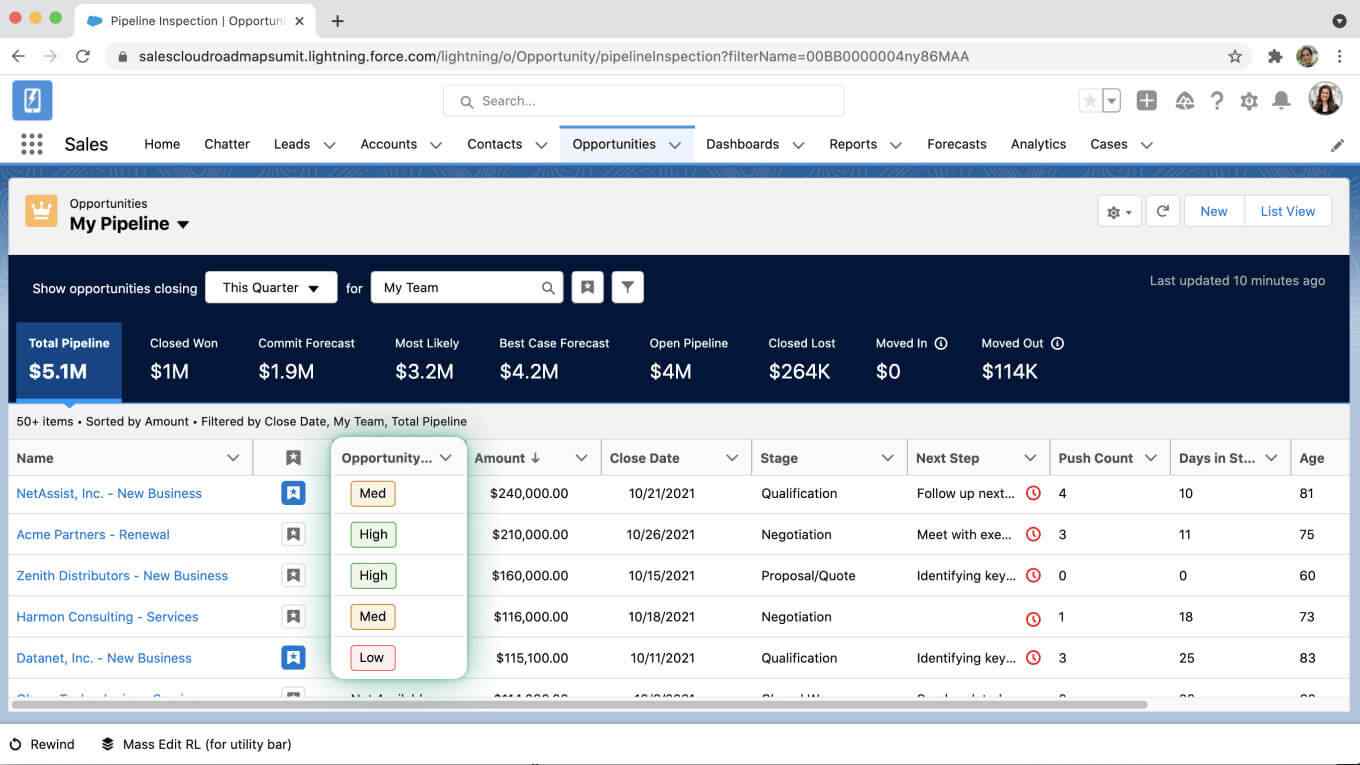
Task: Open the Dashboards tab
Action: tap(742, 144)
